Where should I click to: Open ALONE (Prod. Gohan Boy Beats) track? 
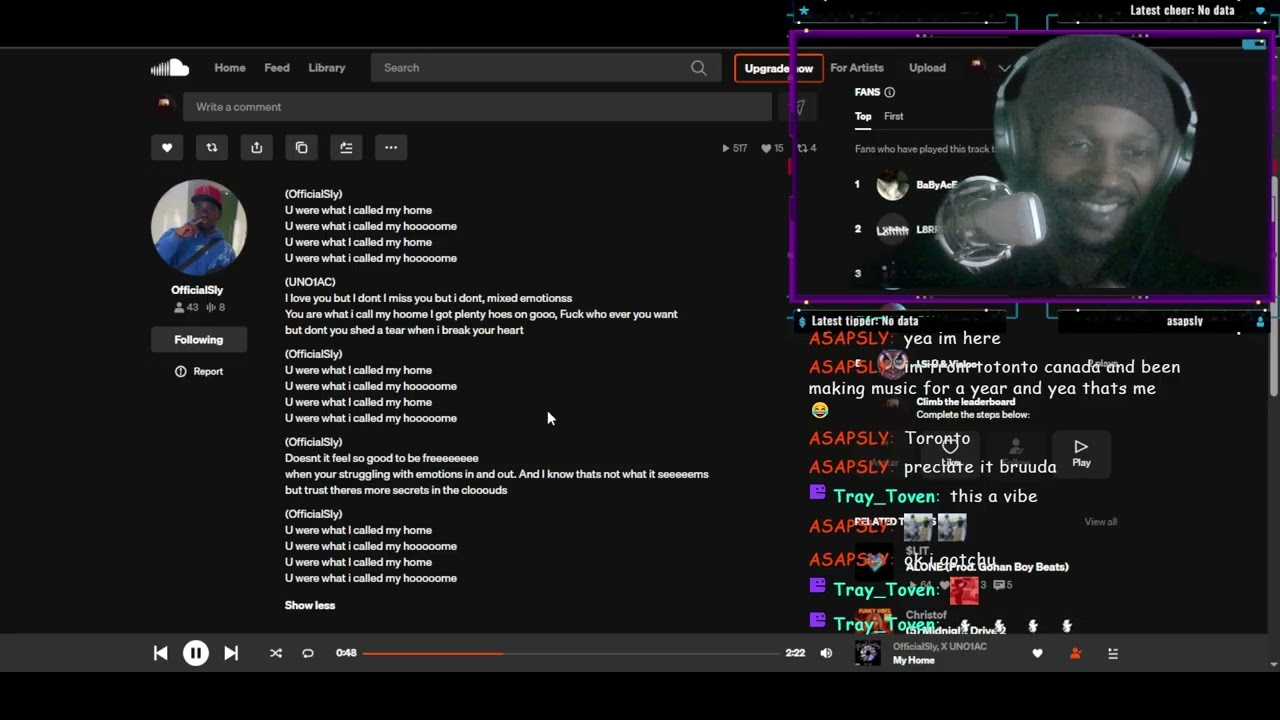coord(987,567)
